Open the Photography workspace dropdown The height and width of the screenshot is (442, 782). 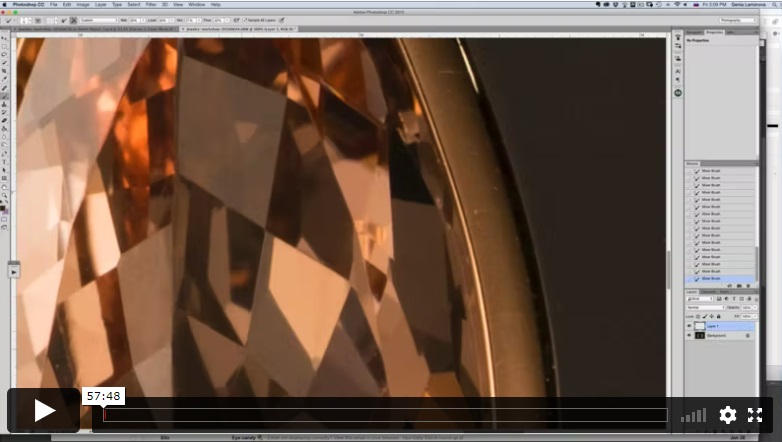tap(738, 20)
